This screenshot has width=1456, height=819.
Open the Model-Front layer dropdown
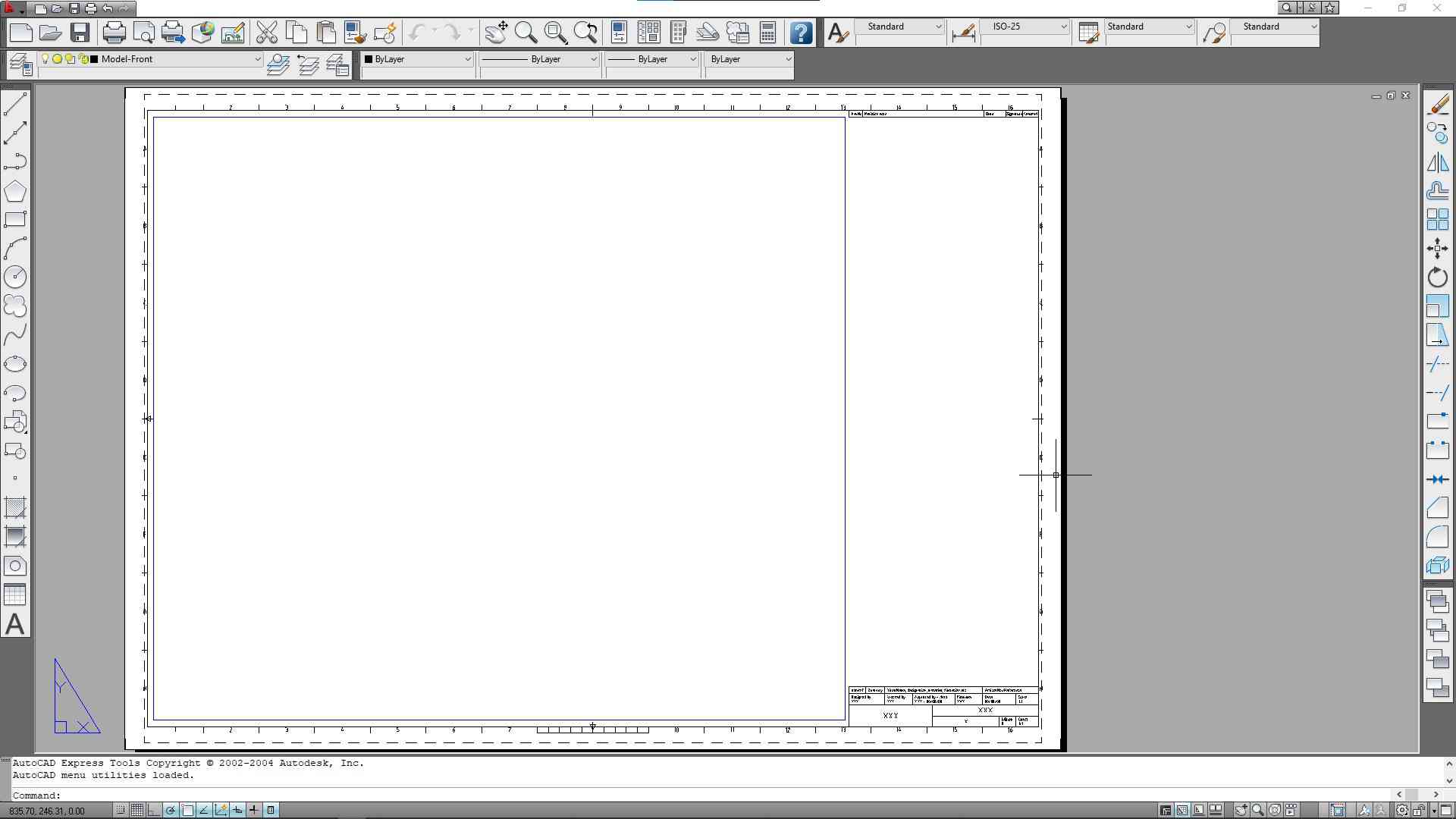(x=257, y=59)
